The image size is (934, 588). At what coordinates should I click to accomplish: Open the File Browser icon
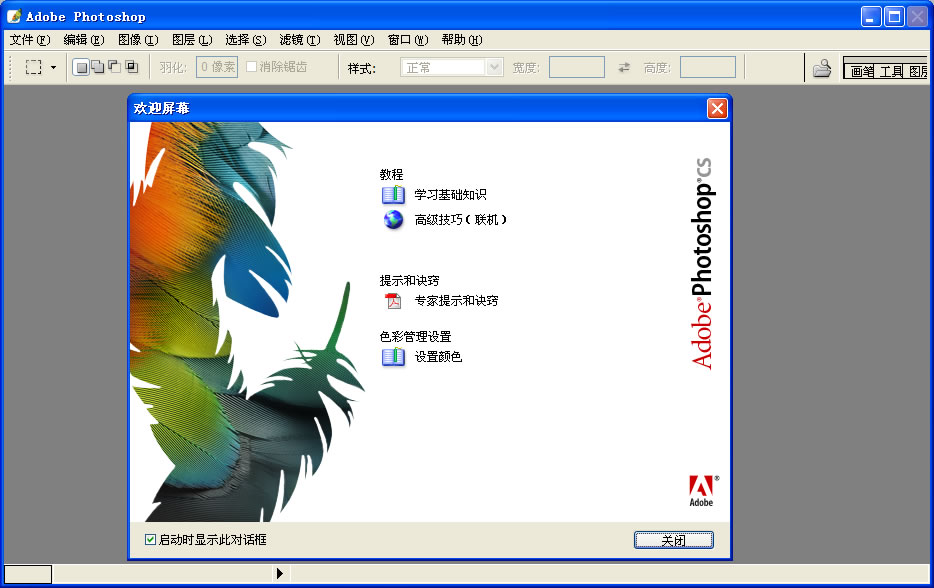[x=822, y=66]
